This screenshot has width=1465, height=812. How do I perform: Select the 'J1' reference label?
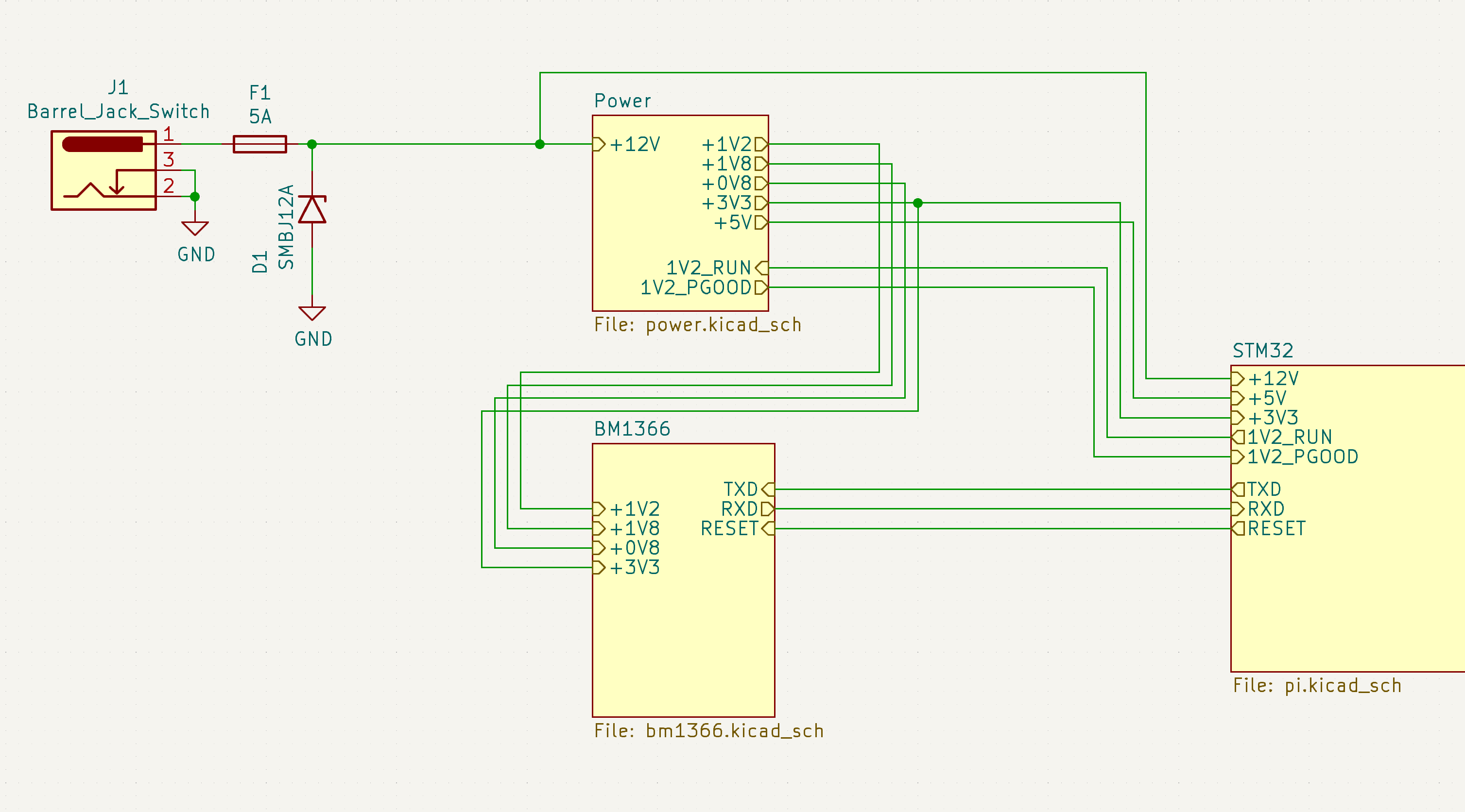(x=118, y=87)
